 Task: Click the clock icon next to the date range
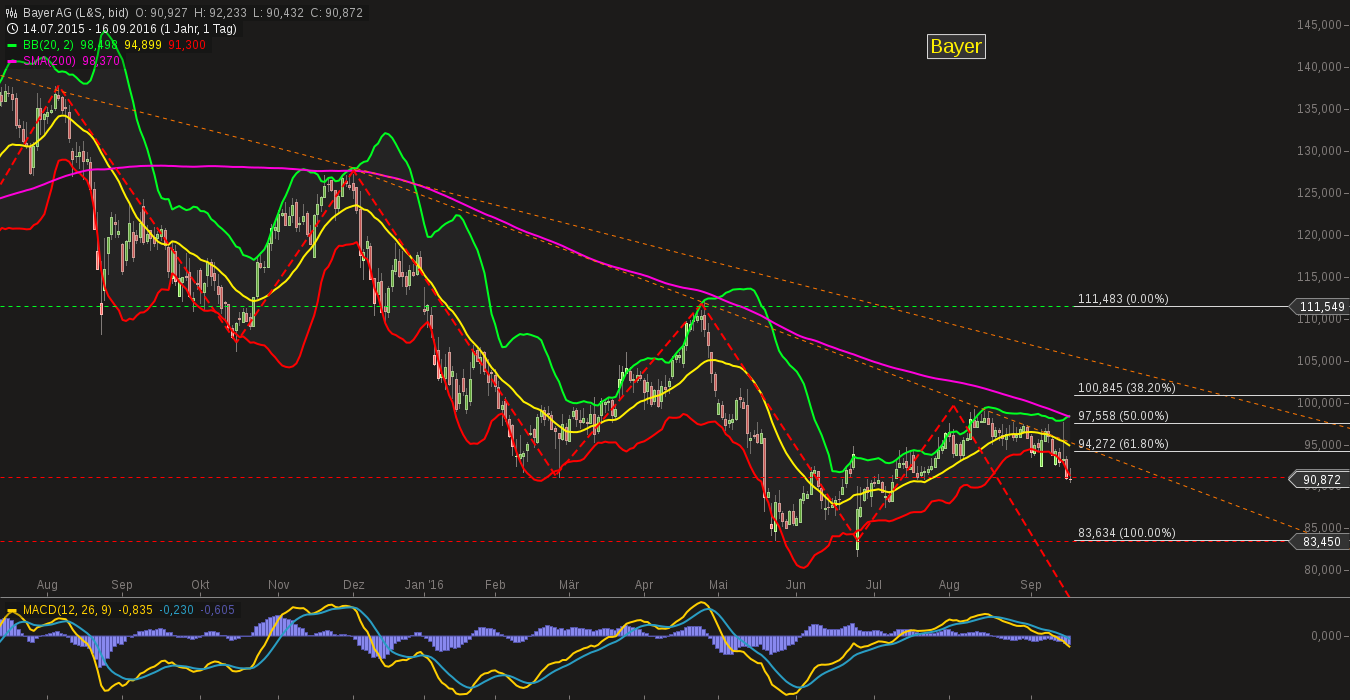(12, 29)
